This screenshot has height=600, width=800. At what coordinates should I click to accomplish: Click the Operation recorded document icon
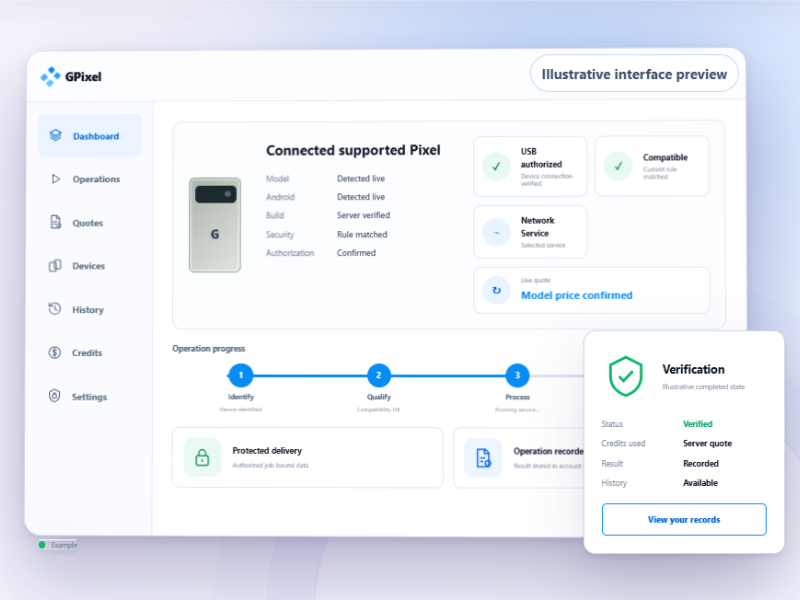483,458
